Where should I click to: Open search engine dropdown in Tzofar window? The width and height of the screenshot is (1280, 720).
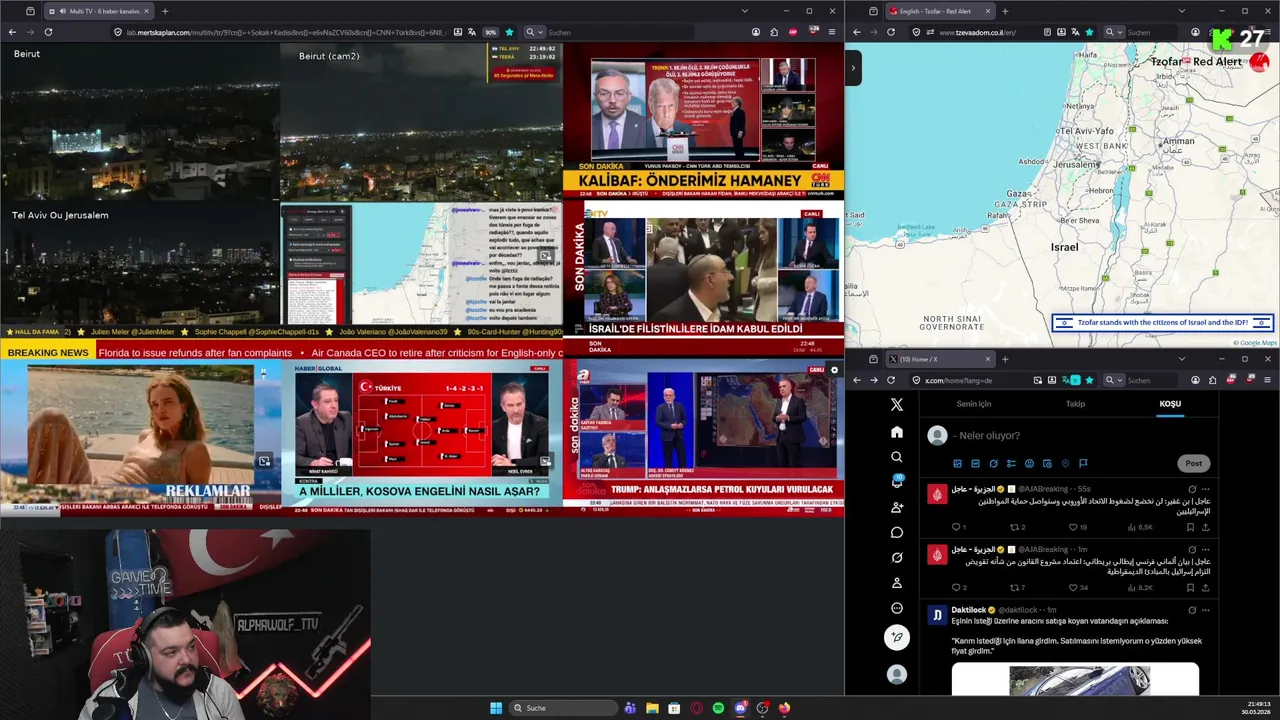pyautogui.click(x=1112, y=32)
